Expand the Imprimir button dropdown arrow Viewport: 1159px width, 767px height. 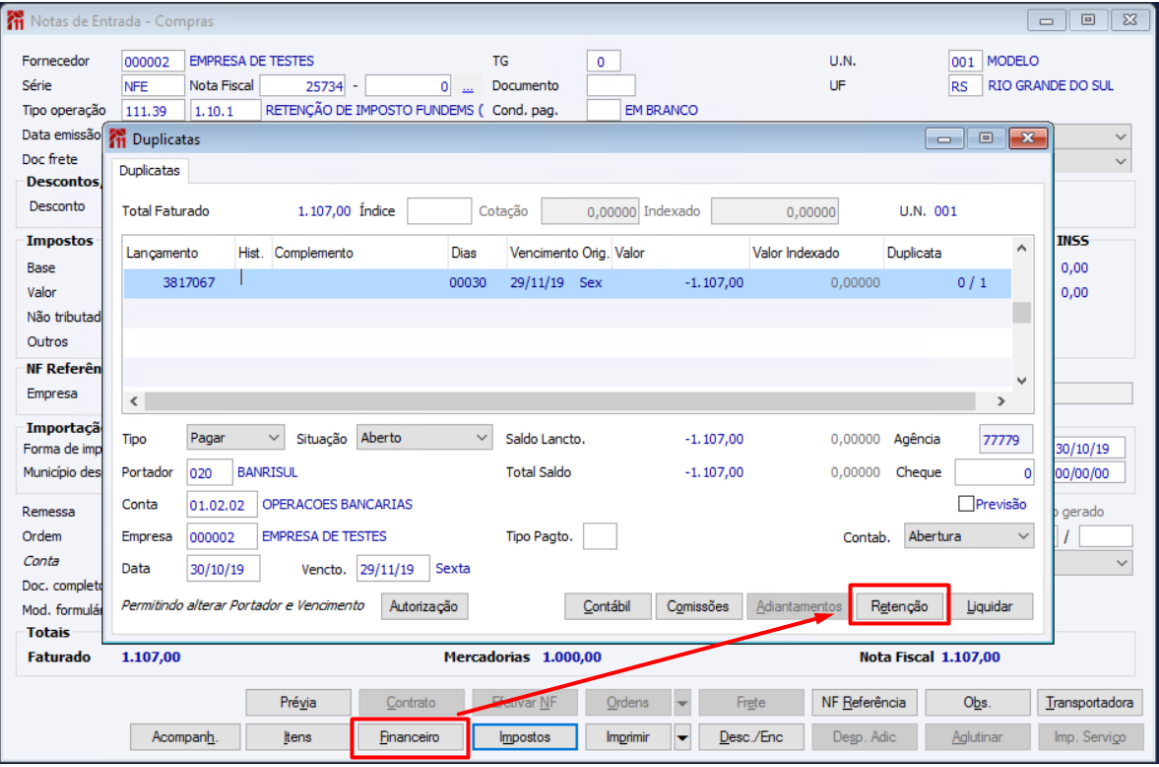pos(682,737)
